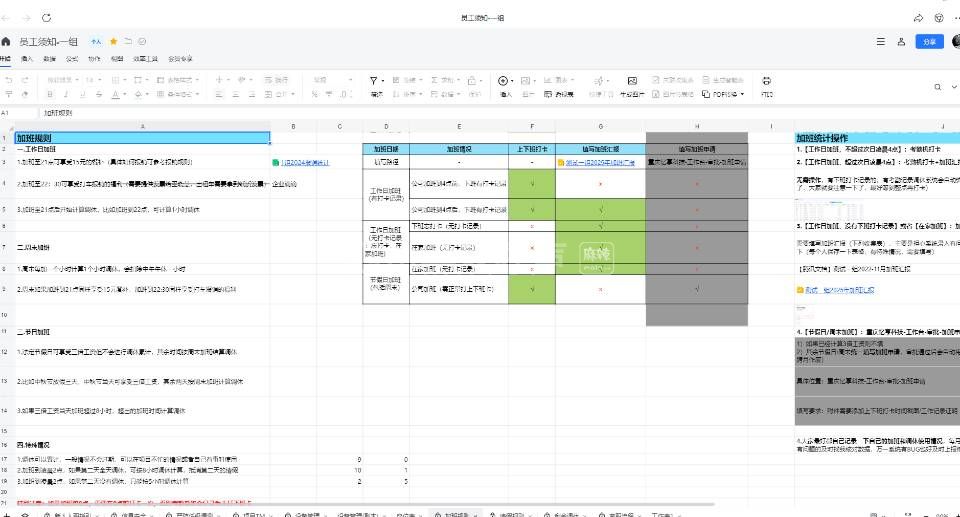Open the 插入 menu tab
The width and height of the screenshot is (960, 517).
[x=27, y=59]
